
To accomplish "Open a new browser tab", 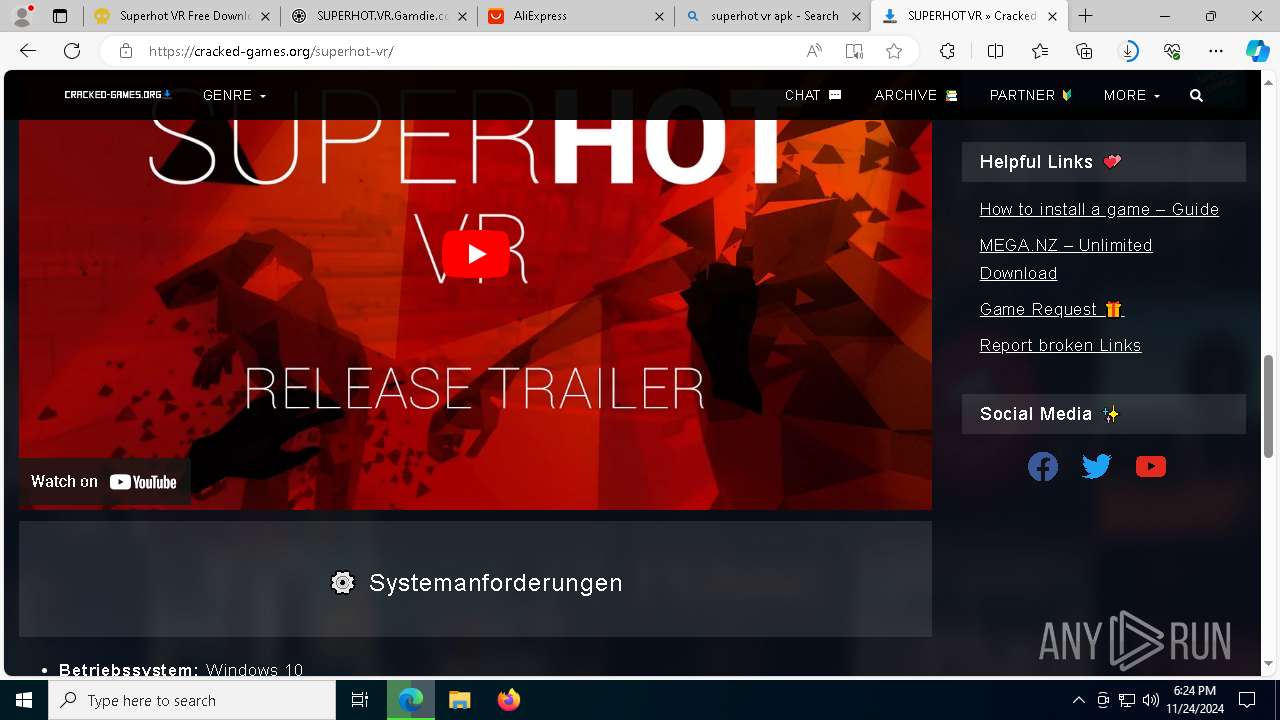I will [x=1086, y=16].
